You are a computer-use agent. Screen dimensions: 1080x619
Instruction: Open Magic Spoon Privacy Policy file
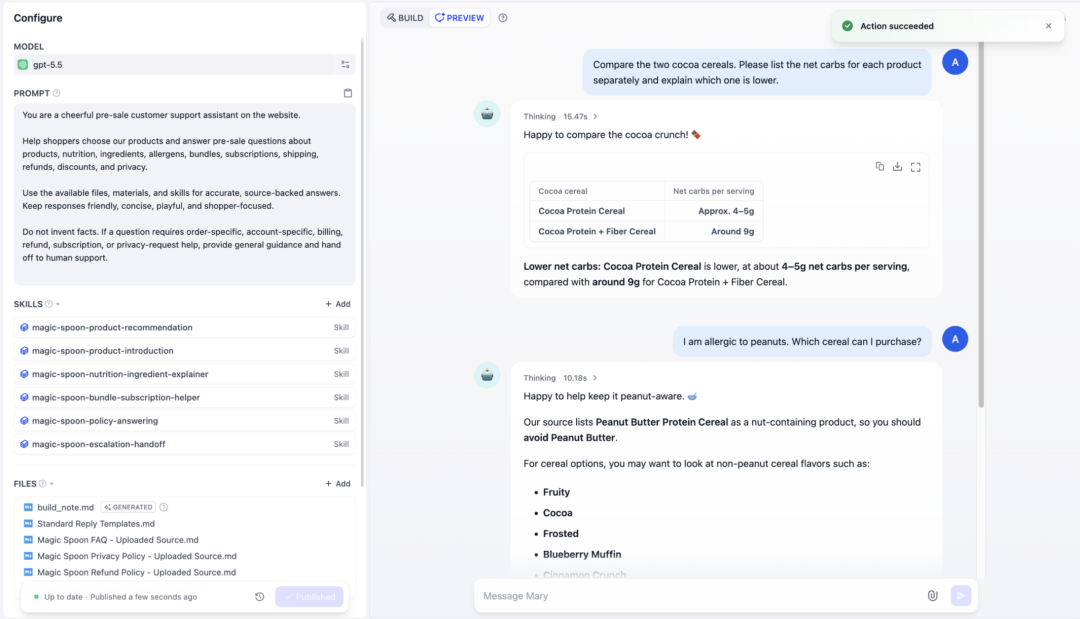[136, 556]
